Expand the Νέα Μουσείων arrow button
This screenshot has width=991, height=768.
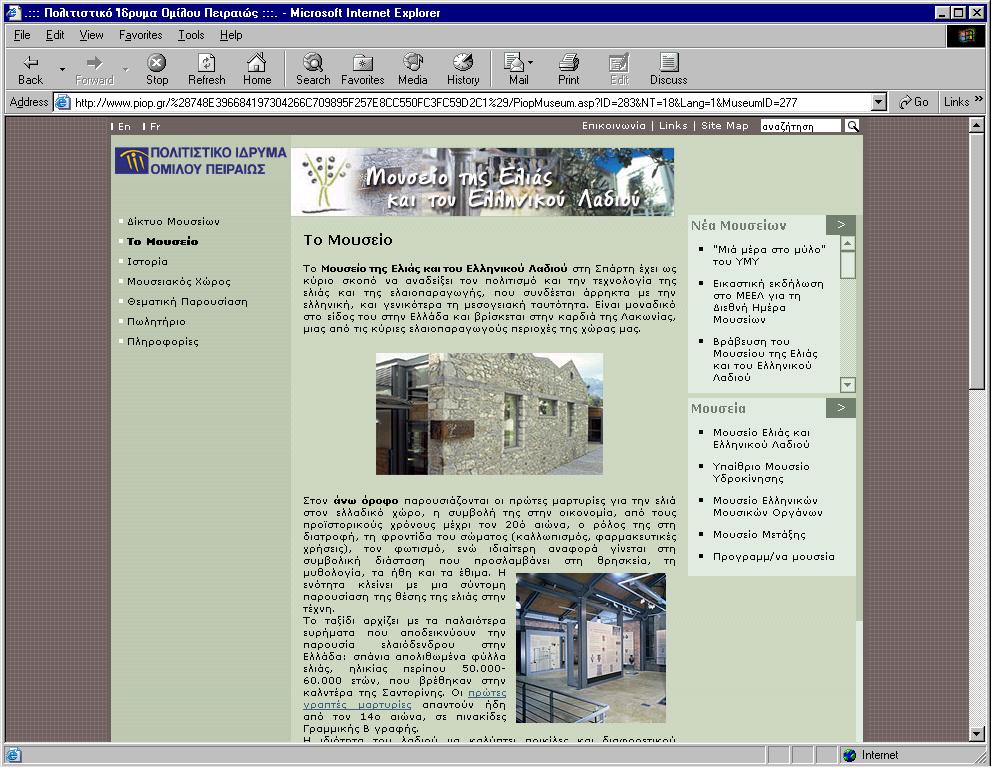[x=841, y=225]
